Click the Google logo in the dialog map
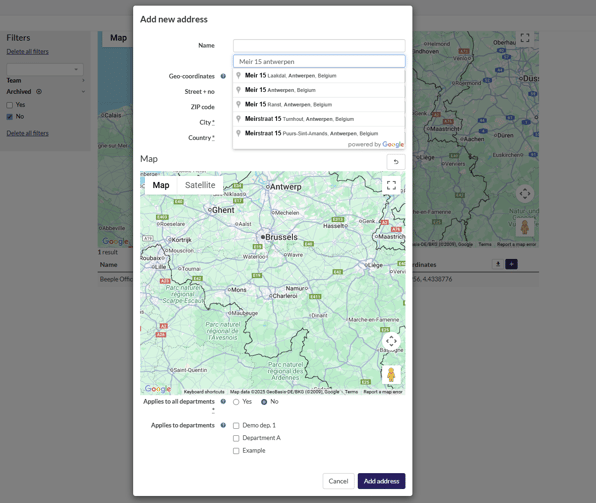Viewport: 596px width, 503px height. [158, 389]
